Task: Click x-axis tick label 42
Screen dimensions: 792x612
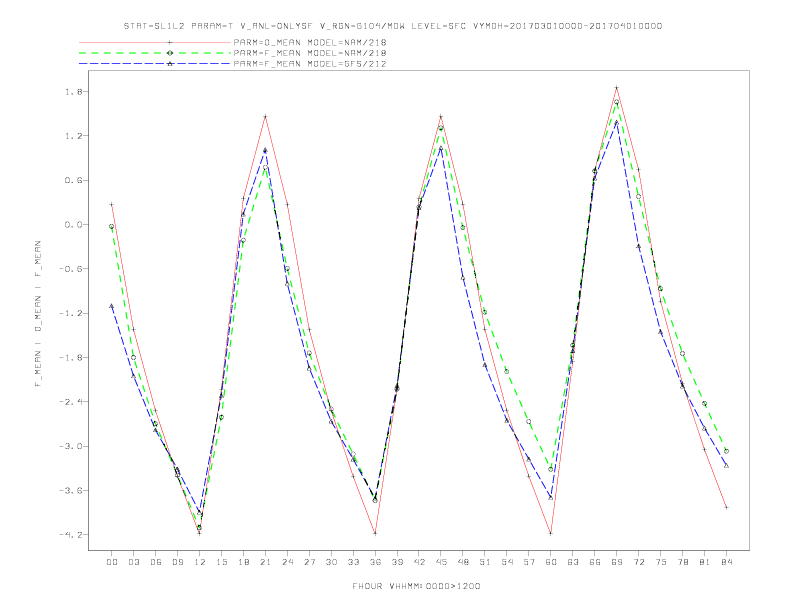Action: click(x=419, y=562)
